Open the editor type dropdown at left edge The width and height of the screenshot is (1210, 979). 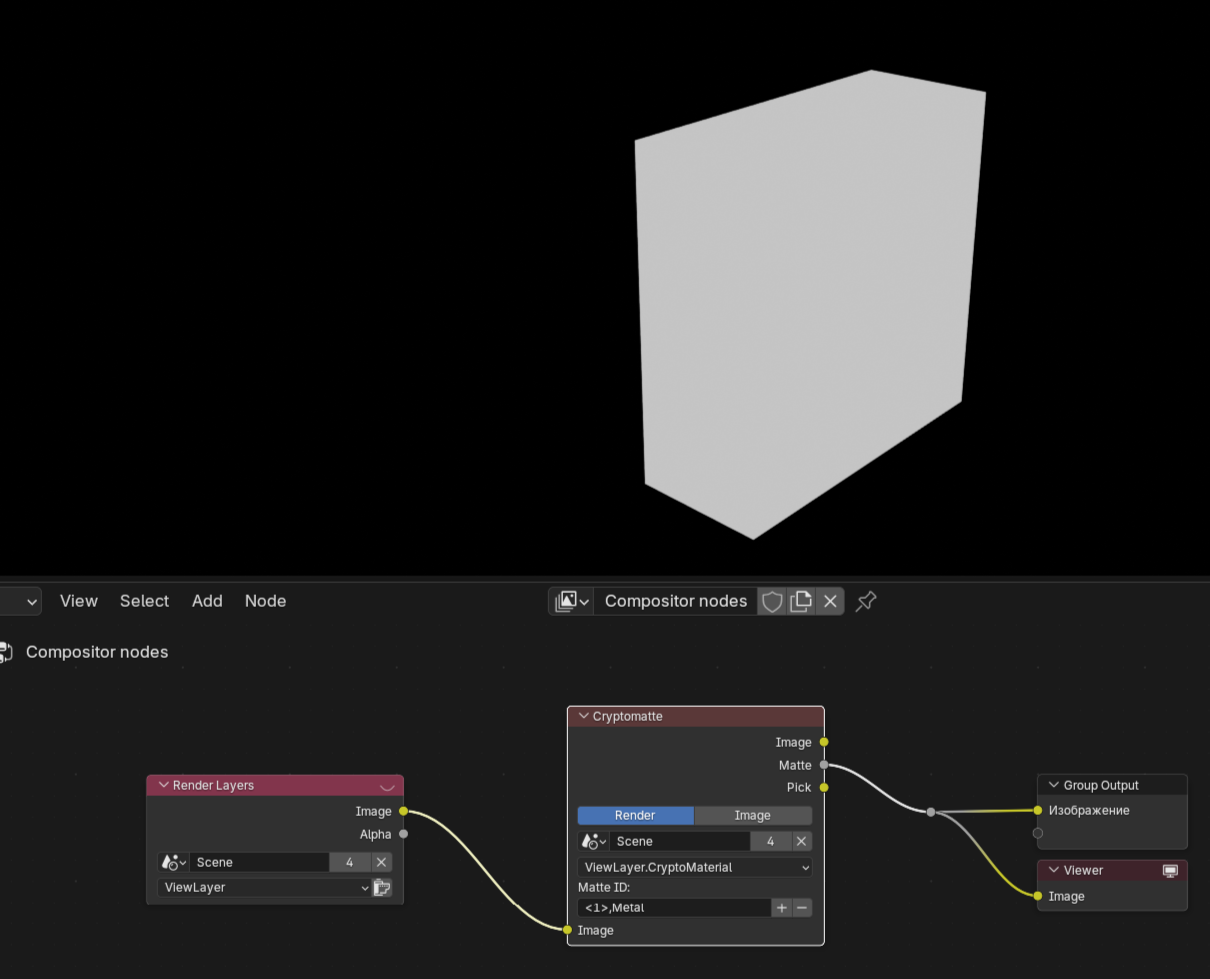(x=20, y=601)
